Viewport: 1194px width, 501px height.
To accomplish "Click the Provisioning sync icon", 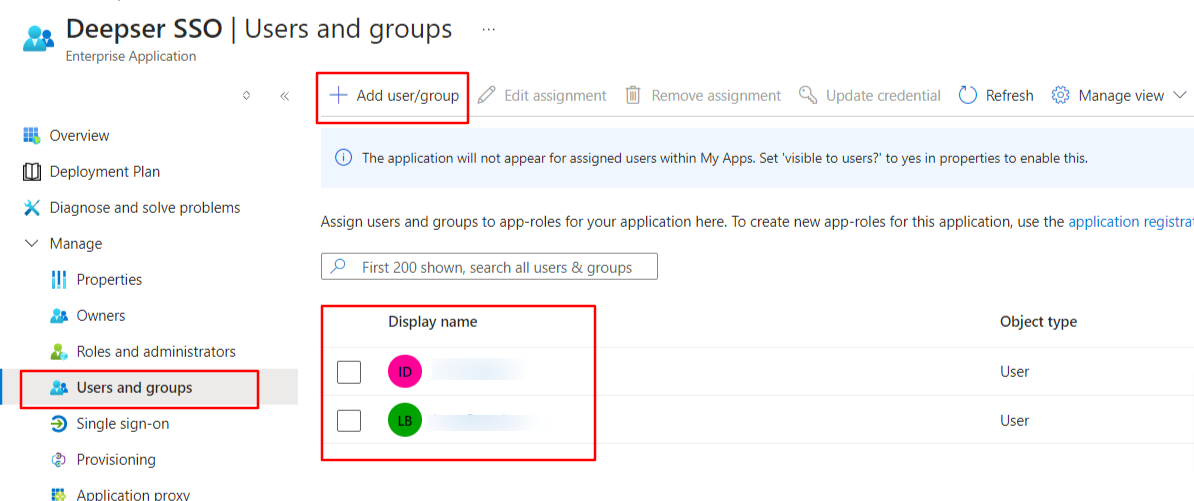I will (x=59, y=460).
